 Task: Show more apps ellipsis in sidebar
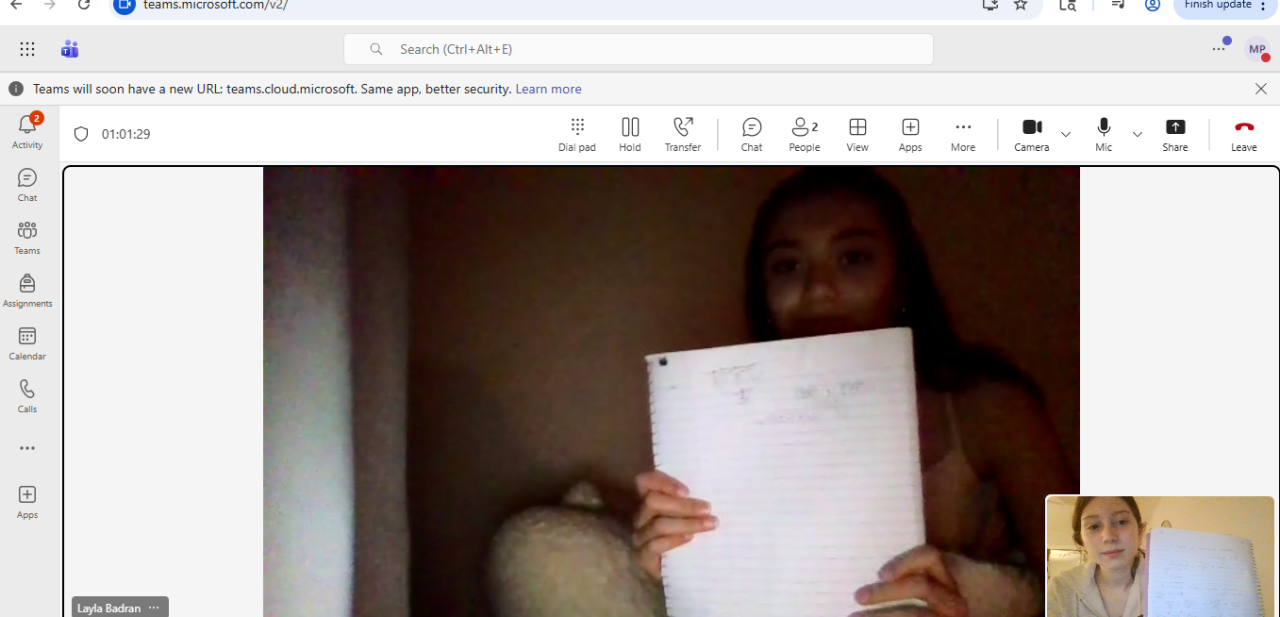(27, 449)
